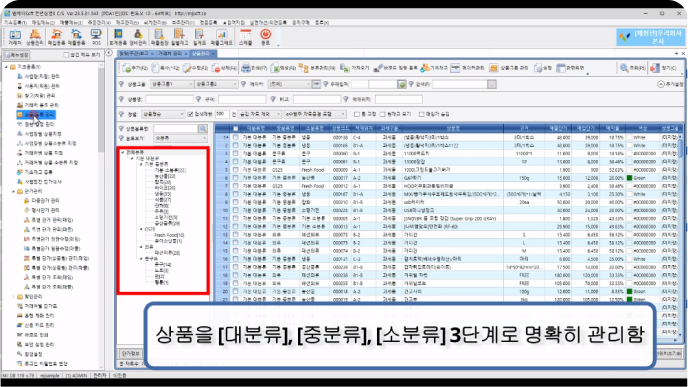Open the 회계등록 toolbar icon
688x387 pixels.
pyautogui.click(x=118, y=37)
